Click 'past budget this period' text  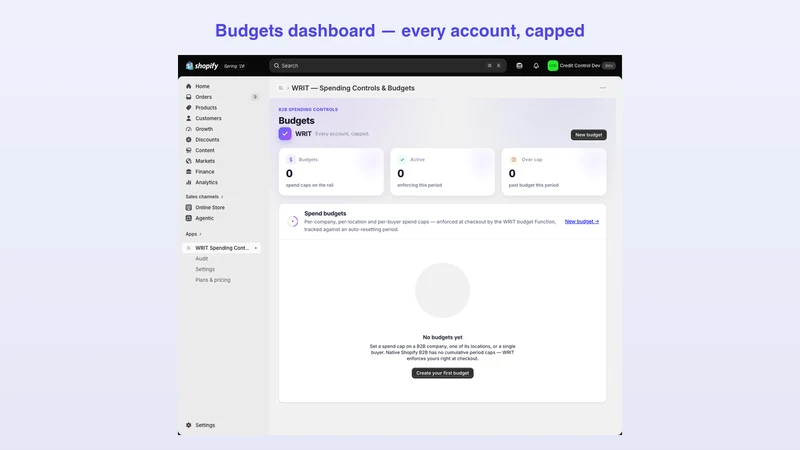click(534, 185)
